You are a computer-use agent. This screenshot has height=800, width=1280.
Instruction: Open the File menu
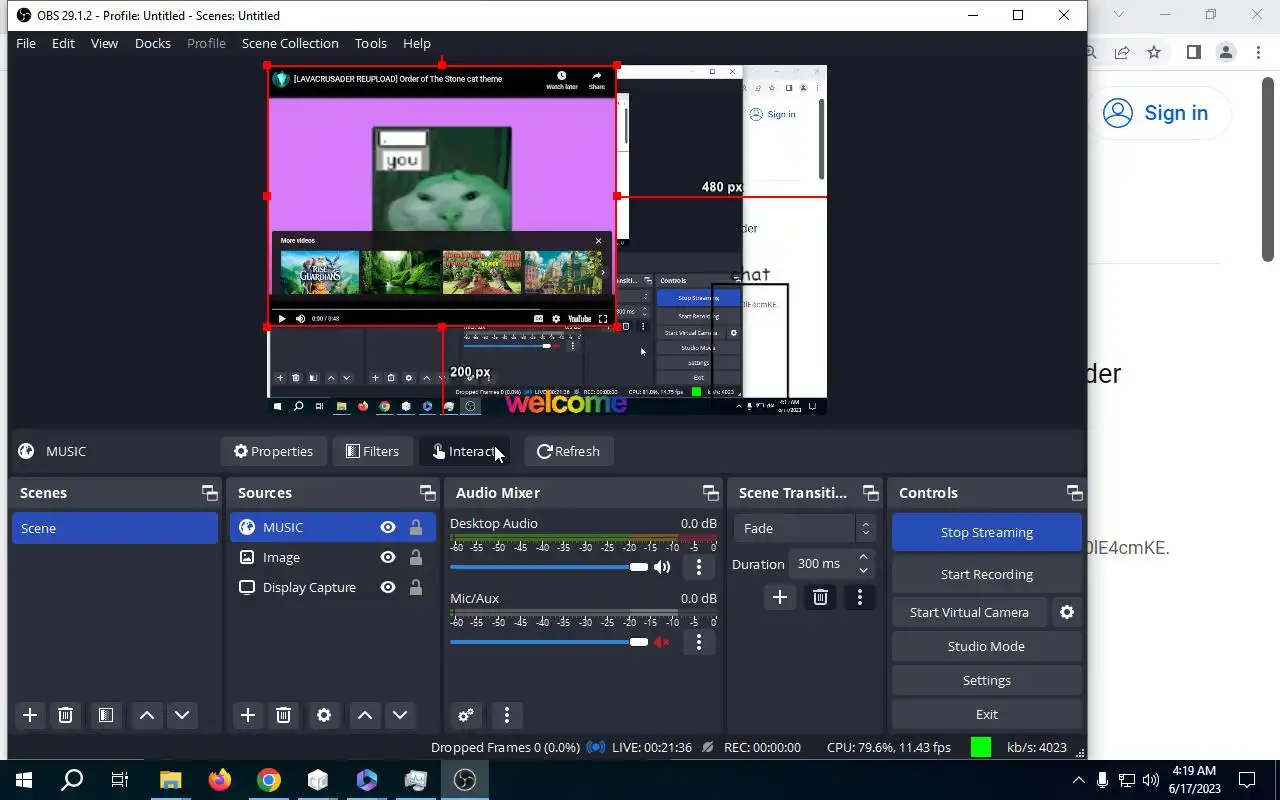(x=26, y=43)
